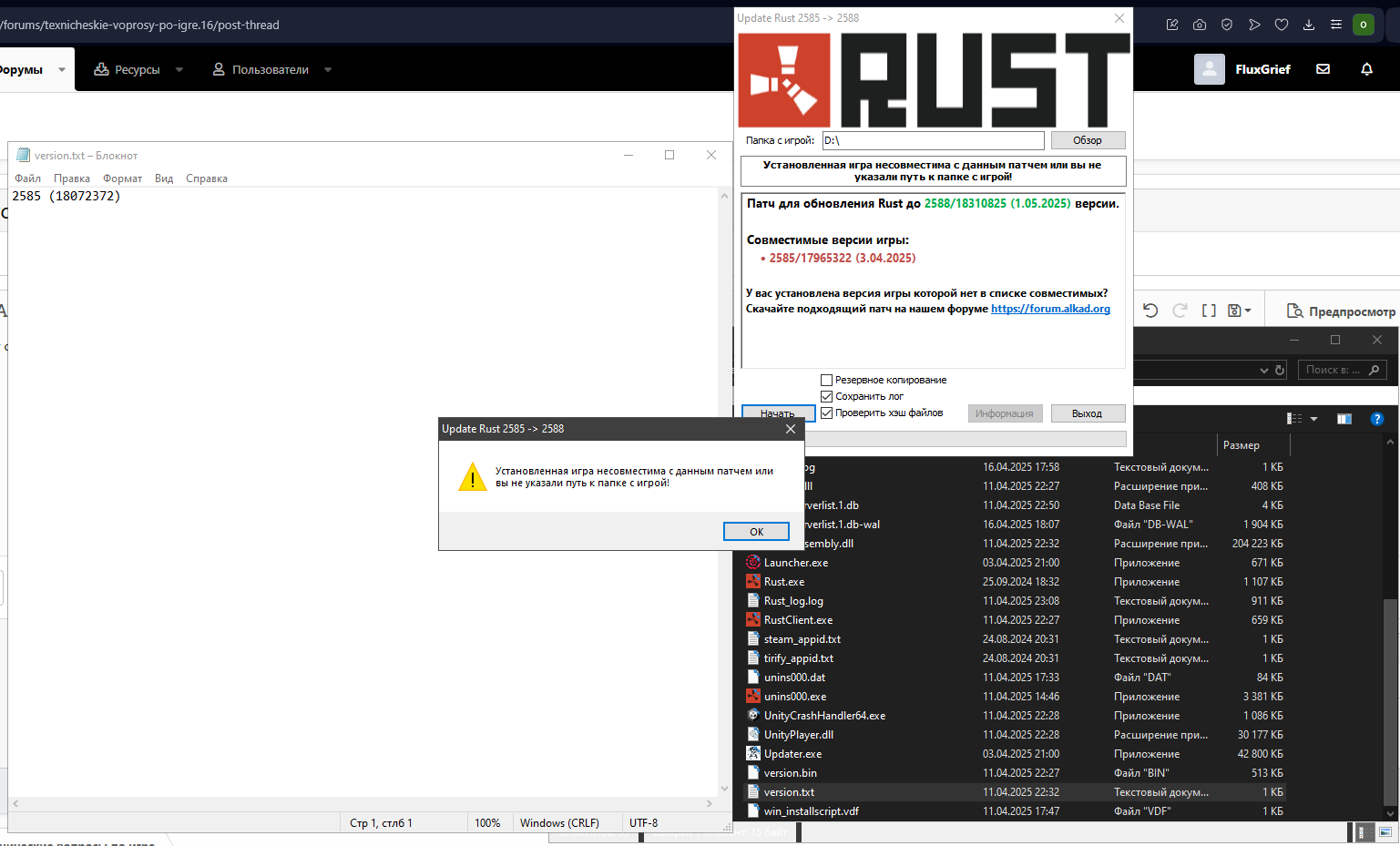The height and width of the screenshot is (846, 1400).
Task: Click the Выход exit button in the patcher
Action: (x=1088, y=413)
